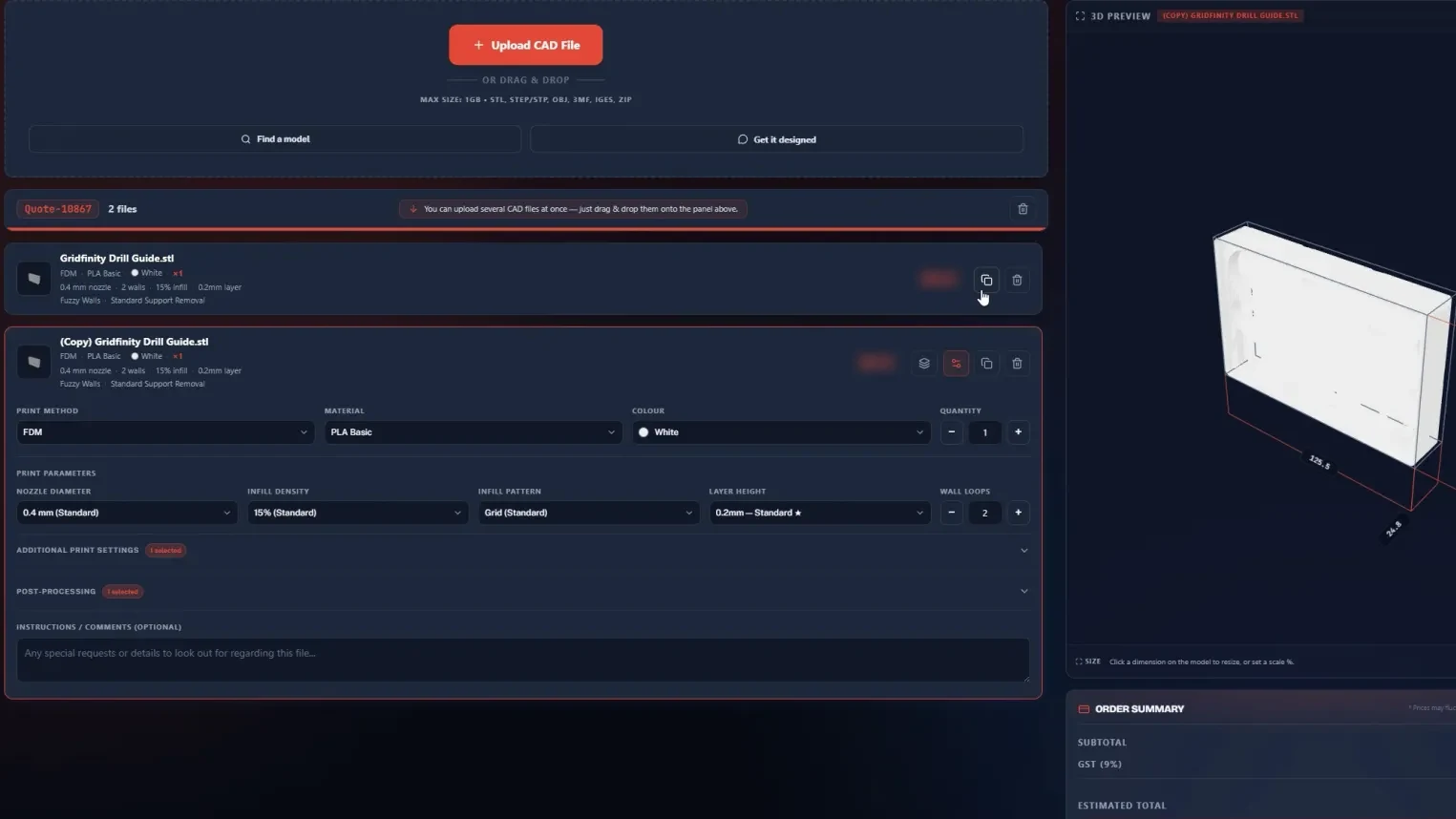This screenshot has width=1456, height=819.
Task: Open the Layer Height dropdown
Action: click(819, 513)
